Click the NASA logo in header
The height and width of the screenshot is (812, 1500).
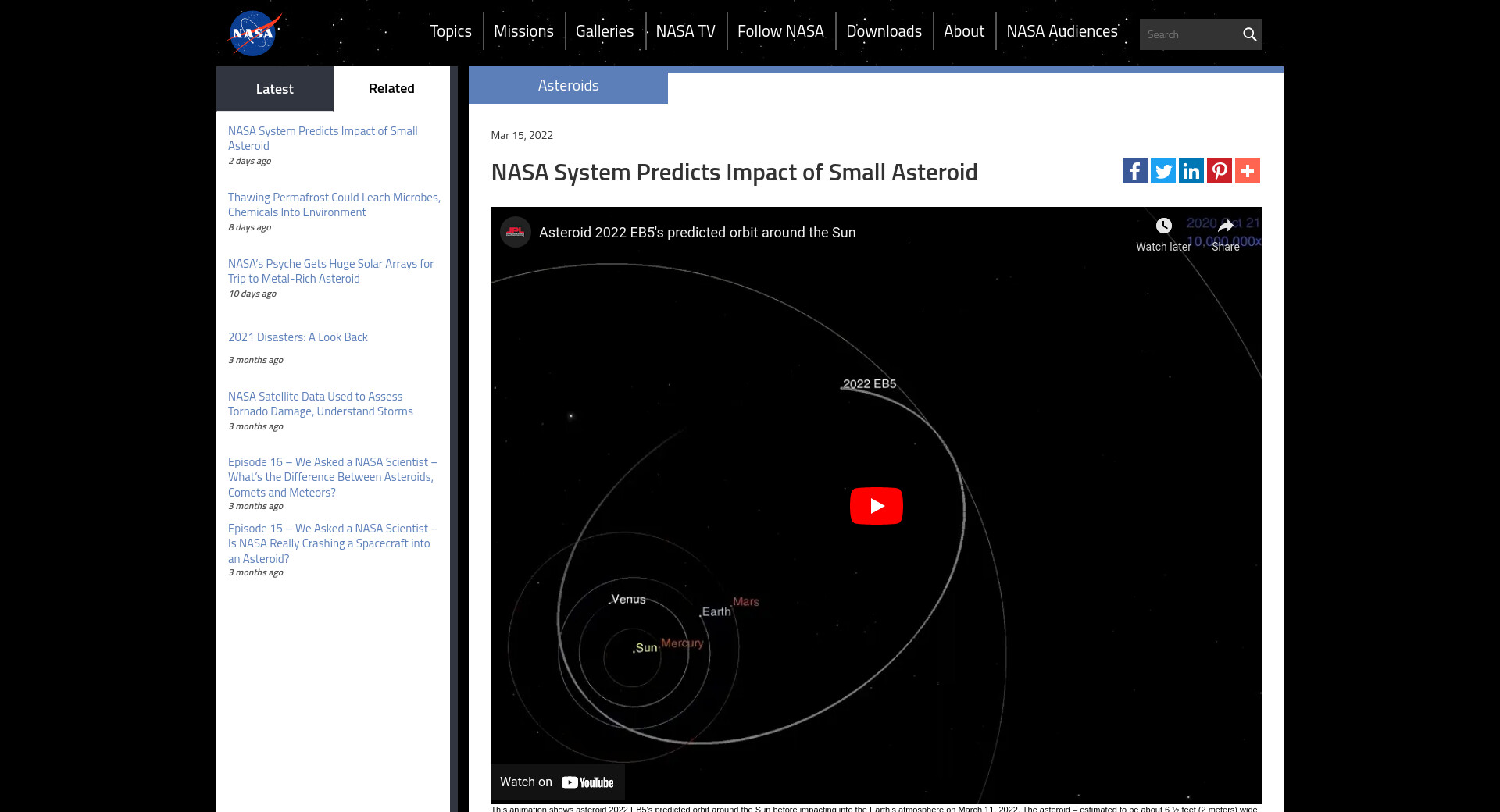253,33
